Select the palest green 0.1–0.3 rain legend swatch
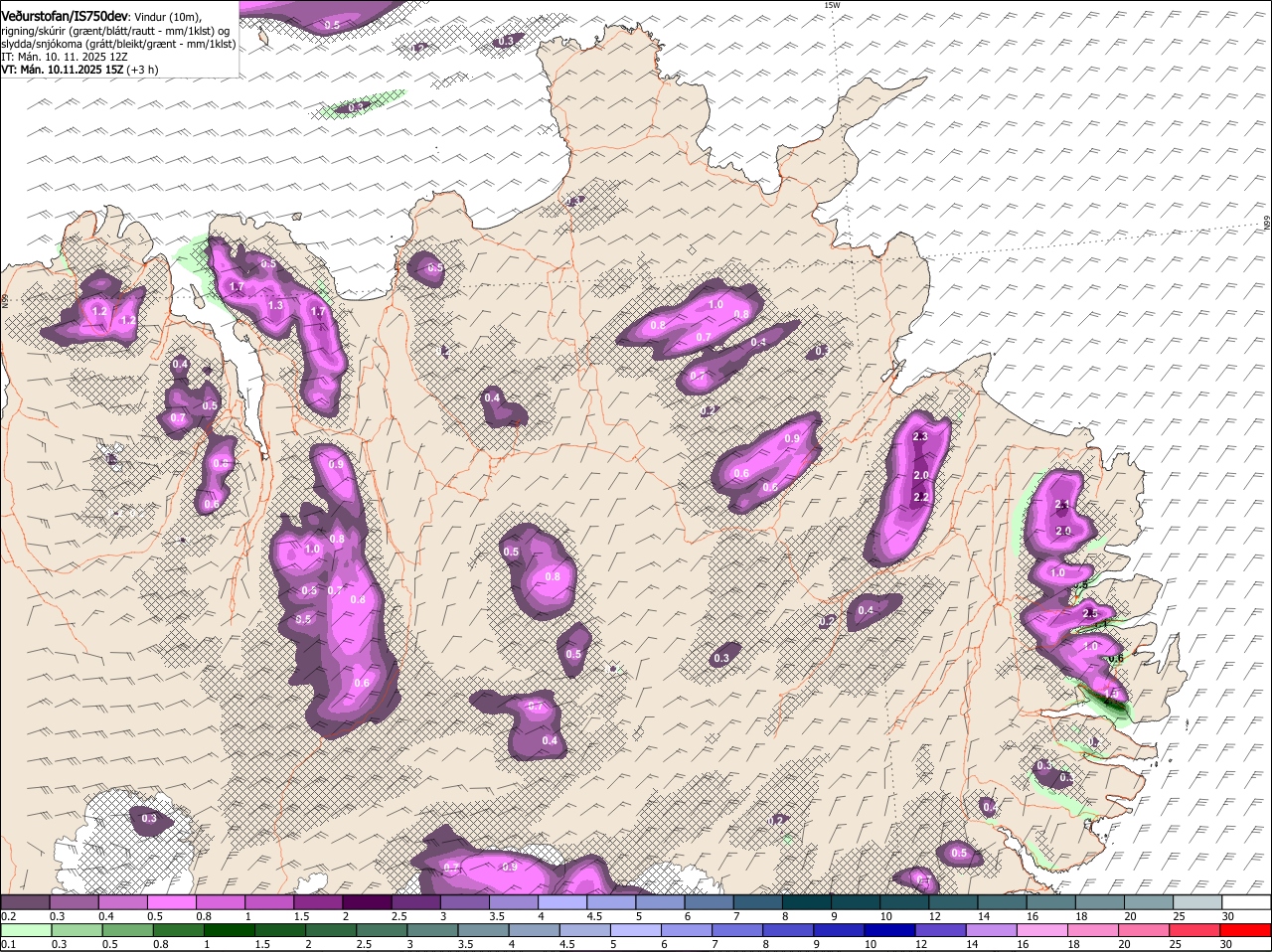Viewport: 1272px width, 952px height. [x=26, y=930]
